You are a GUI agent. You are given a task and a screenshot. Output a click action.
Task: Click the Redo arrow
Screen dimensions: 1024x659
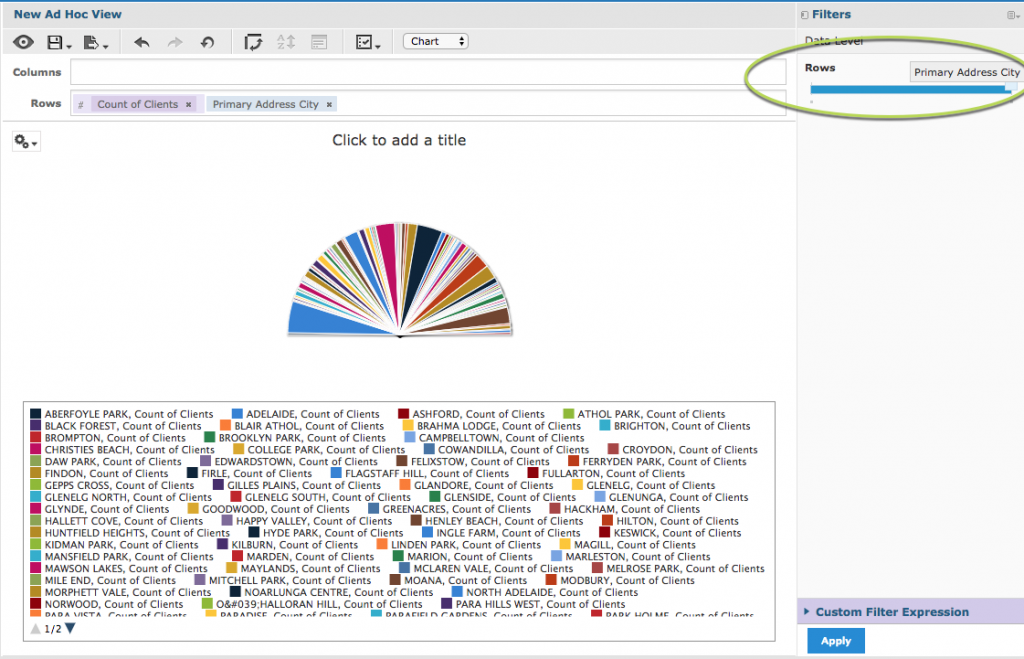(x=175, y=42)
